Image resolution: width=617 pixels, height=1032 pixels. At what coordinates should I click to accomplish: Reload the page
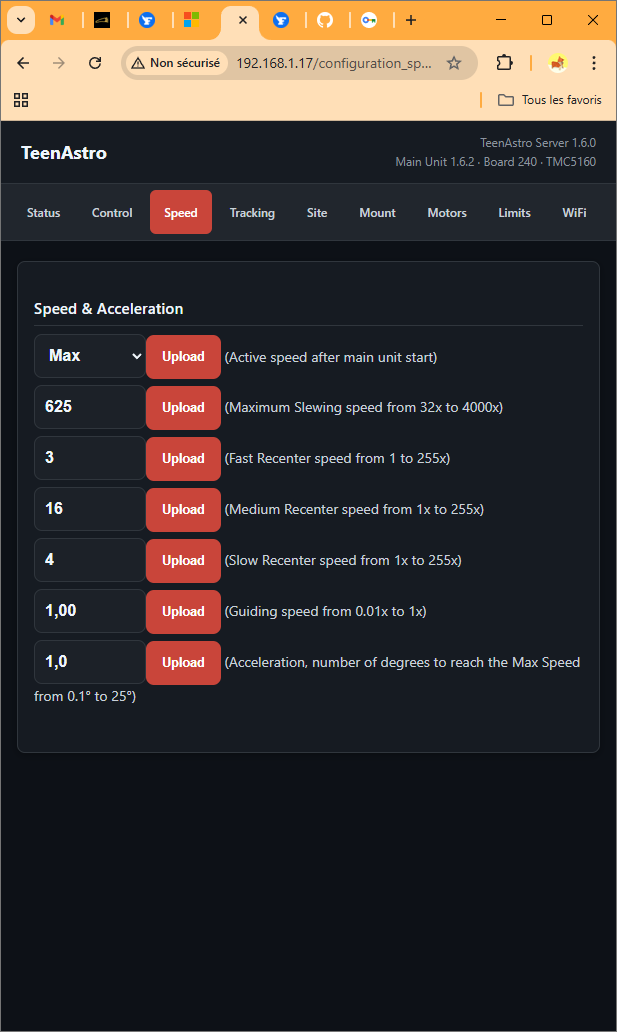coord(95,63)
